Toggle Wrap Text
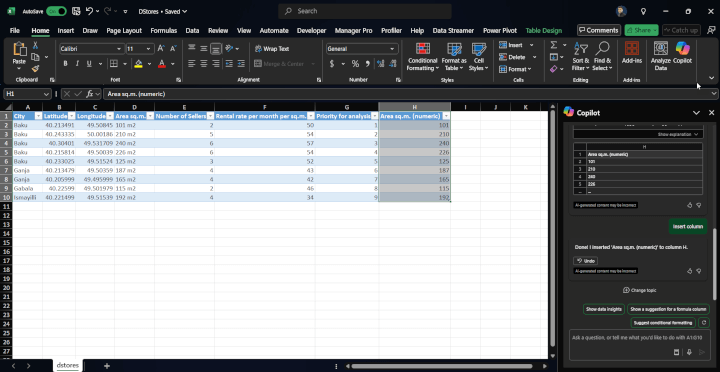The image size is (720, 372). (x=272, y=49)
